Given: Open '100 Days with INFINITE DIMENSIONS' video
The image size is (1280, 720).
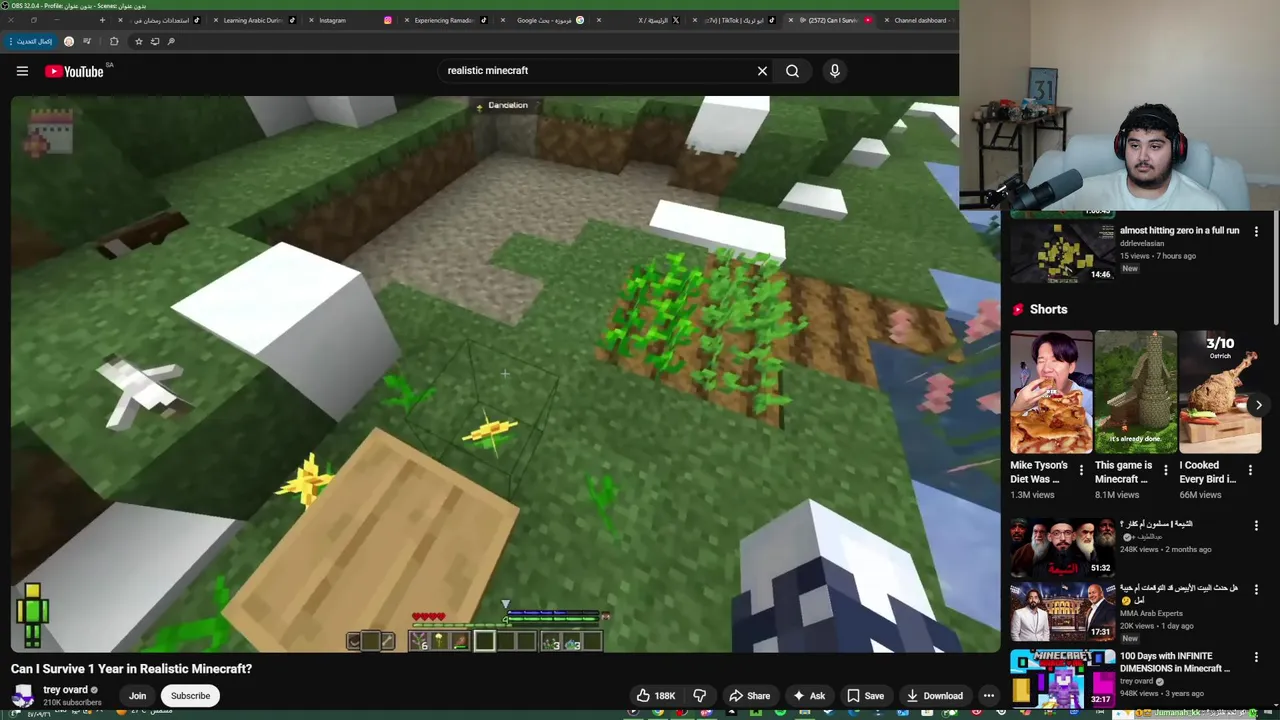Looking at the screenshot, I should pyautogui.click(x=1175, y=662).
